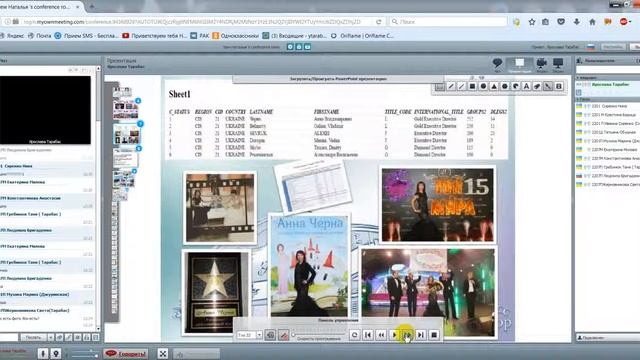Toggle the sound button in control panel
The width and height of the screenshot is (640, 360).
point(270,335)
